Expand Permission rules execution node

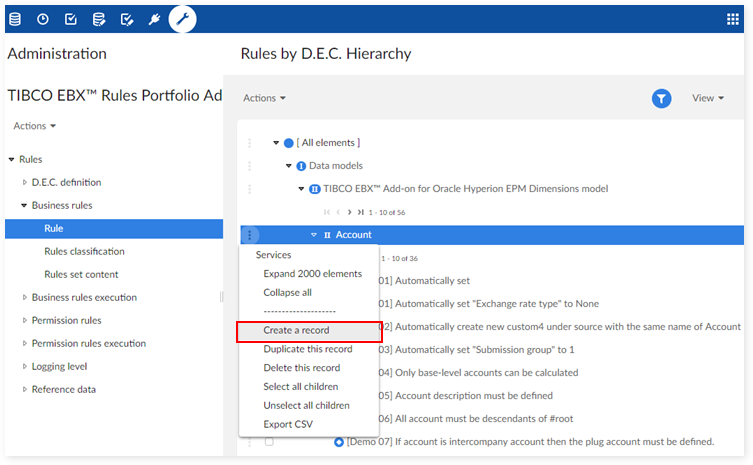(24, 343)
